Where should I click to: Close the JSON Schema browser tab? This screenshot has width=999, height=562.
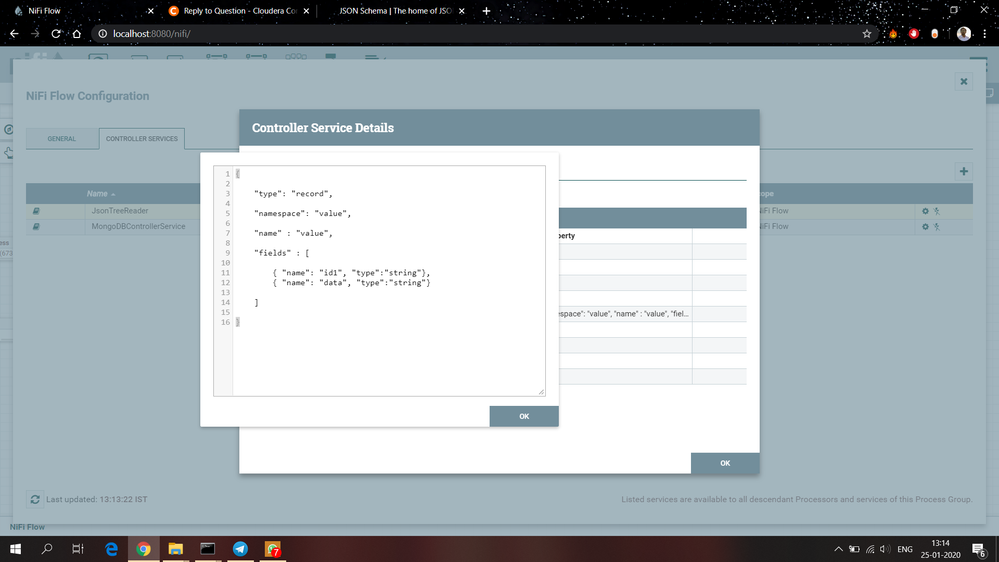pos(461,11)
